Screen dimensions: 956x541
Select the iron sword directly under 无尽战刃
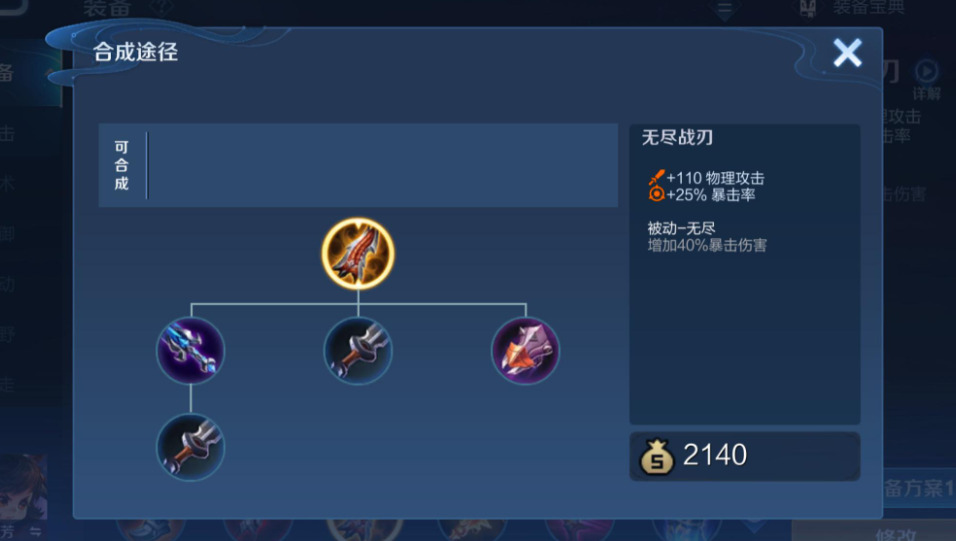pyautogui.click(x=358, y=350)
